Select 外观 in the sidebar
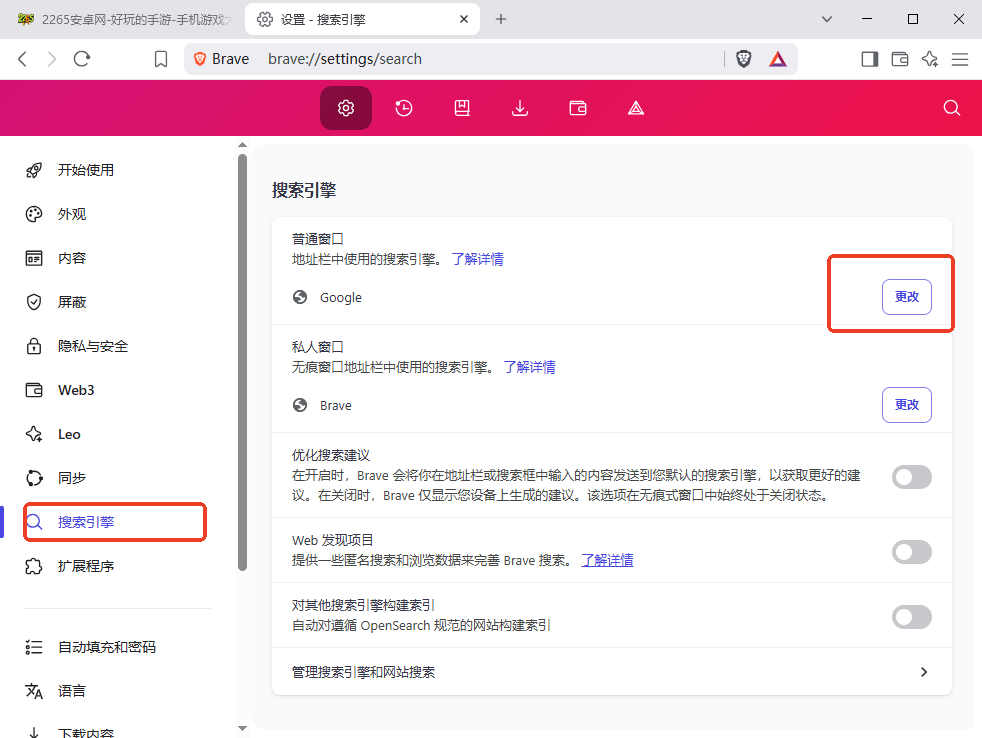The width and height of the screenshot is (982, 738). click(72, 214)
